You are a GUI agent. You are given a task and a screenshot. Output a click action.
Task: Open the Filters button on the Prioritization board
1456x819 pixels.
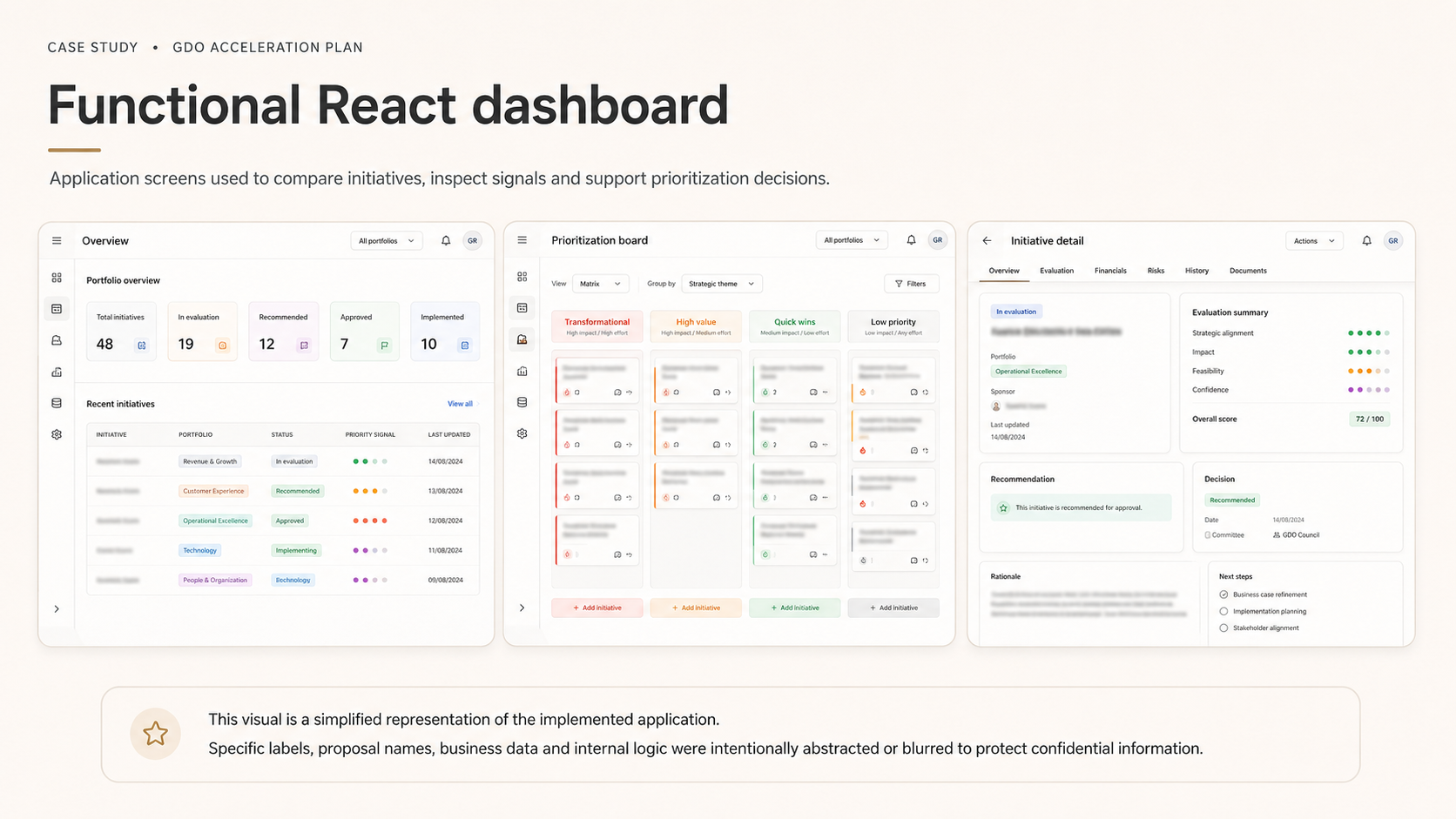(911, 284)
